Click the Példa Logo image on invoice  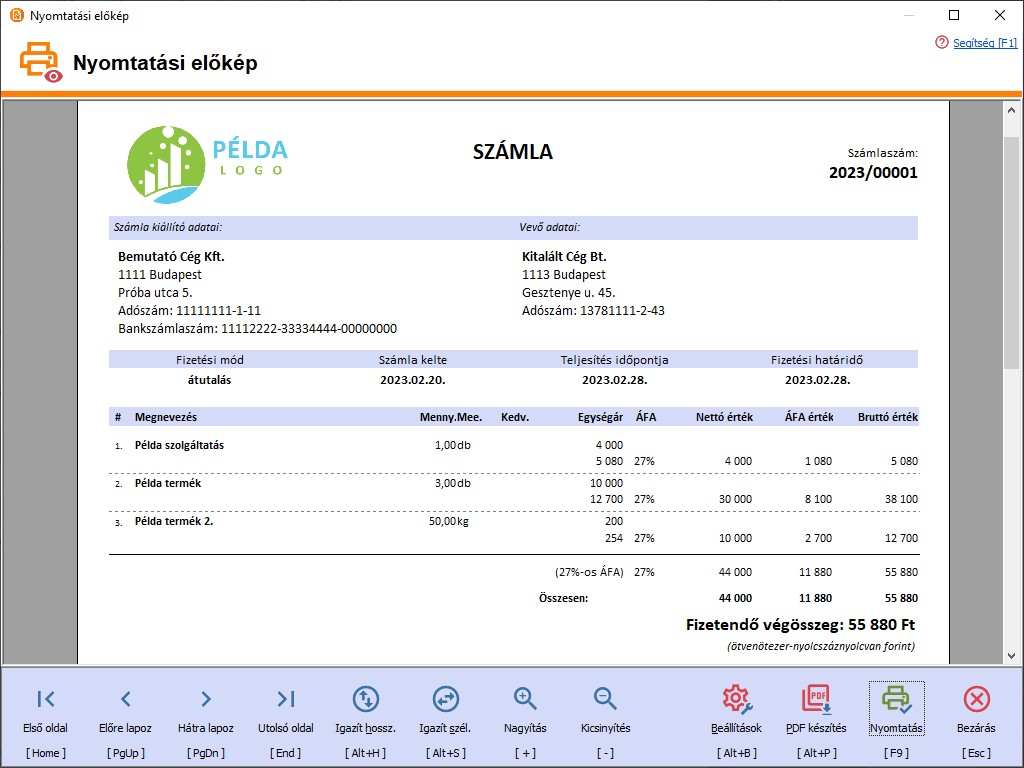(x=207, y=160)
